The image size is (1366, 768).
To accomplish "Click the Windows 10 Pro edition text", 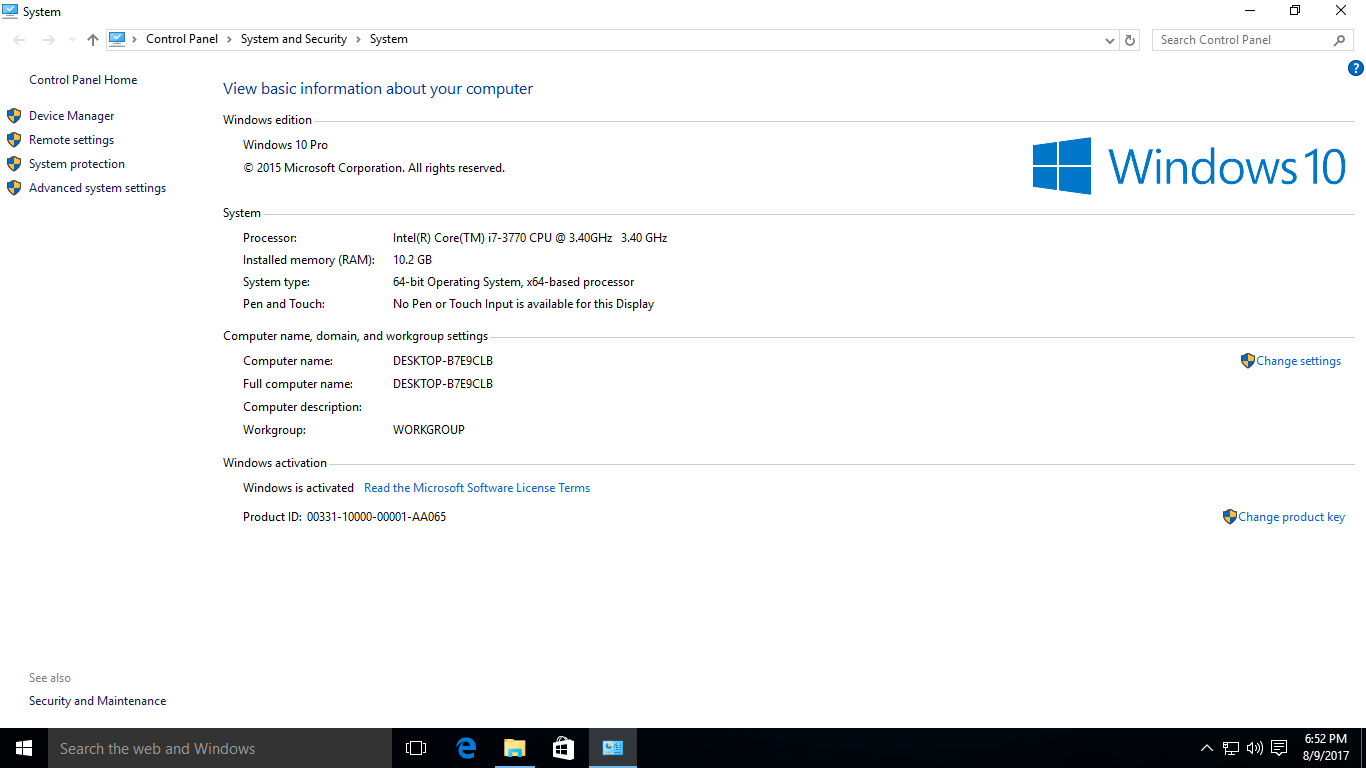I will click(x=285, y=145).
